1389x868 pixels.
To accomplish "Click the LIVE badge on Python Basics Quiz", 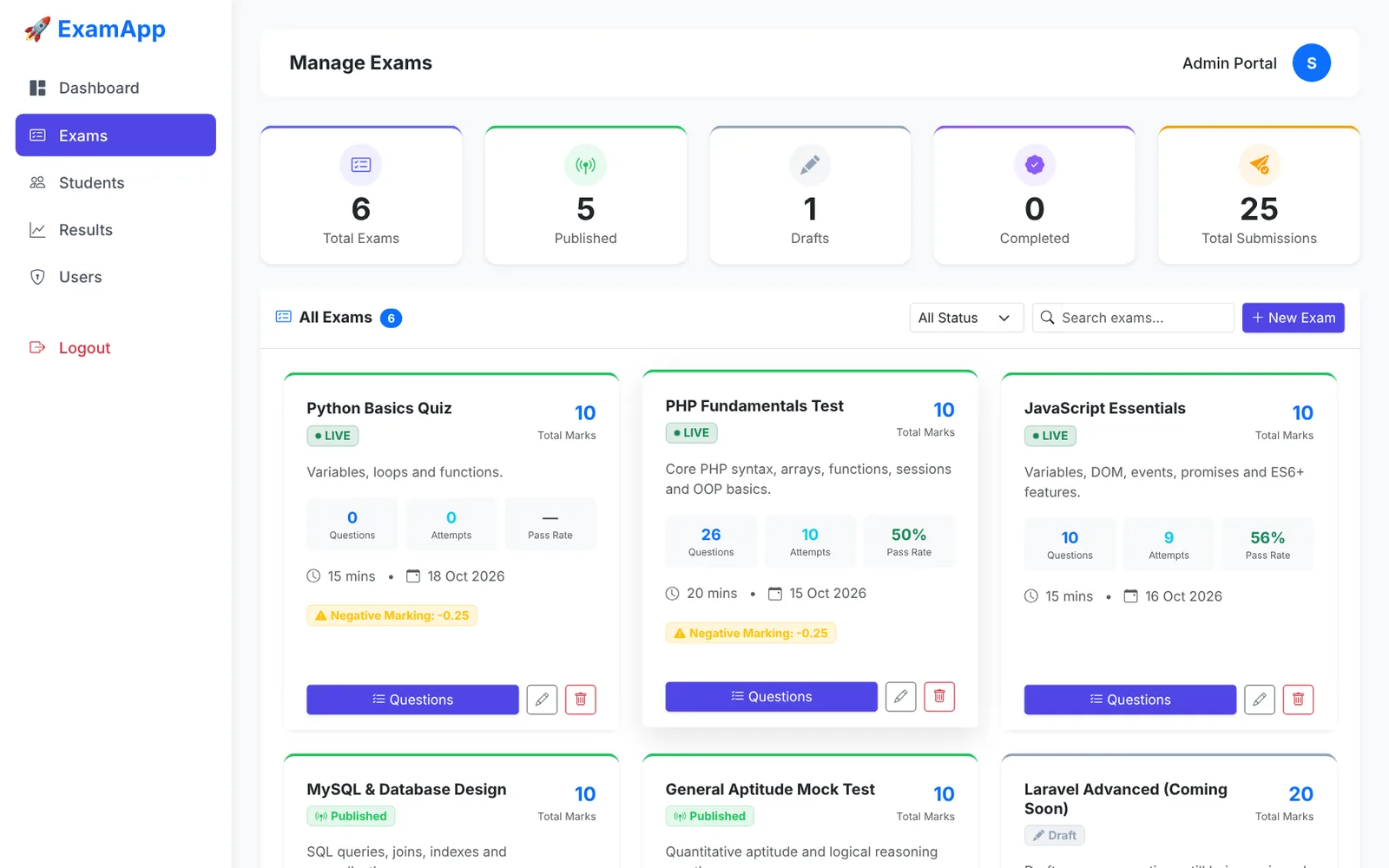I will (332, 436).
